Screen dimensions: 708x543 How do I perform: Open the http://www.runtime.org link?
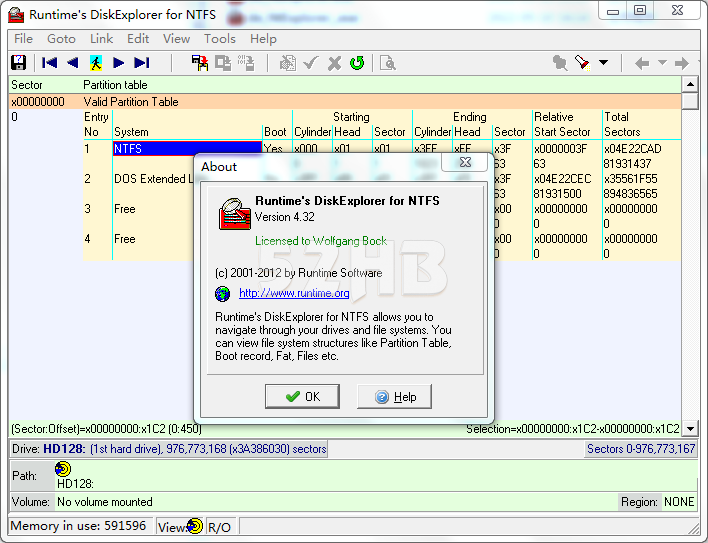tap(294, 293)
